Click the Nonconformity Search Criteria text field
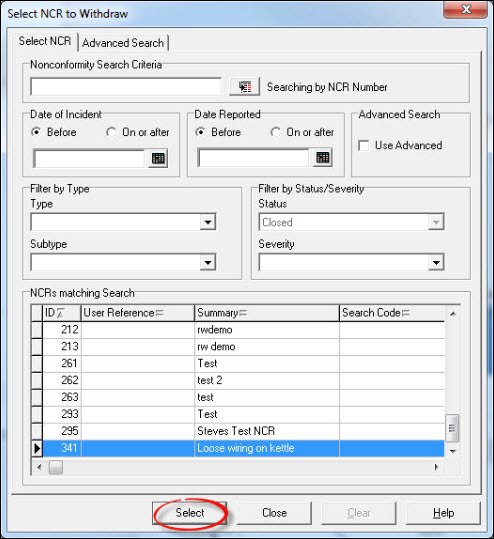494x539 pixels. point(126,87)
